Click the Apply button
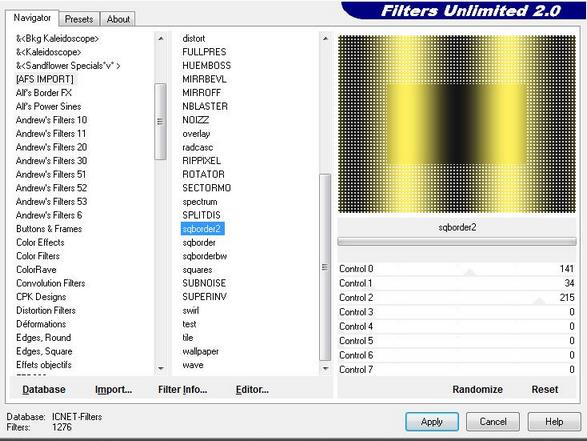The width and height of the screenshot is (587, 441). pos(432,422)
